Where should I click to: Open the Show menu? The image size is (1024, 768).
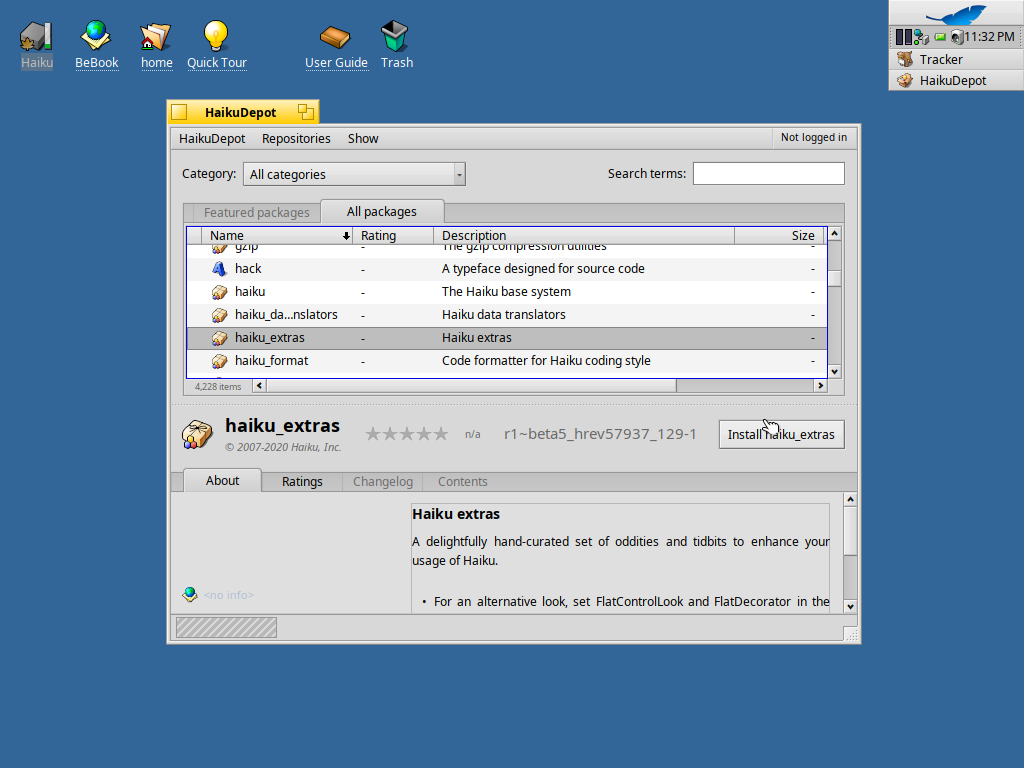(363, 138)
